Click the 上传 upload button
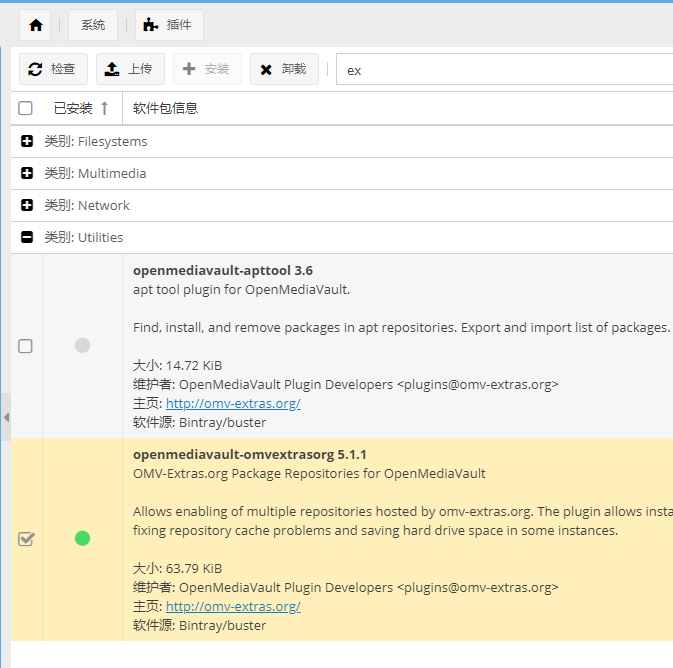Viewport: 673px width, 668px height. (x=130, y=69)
